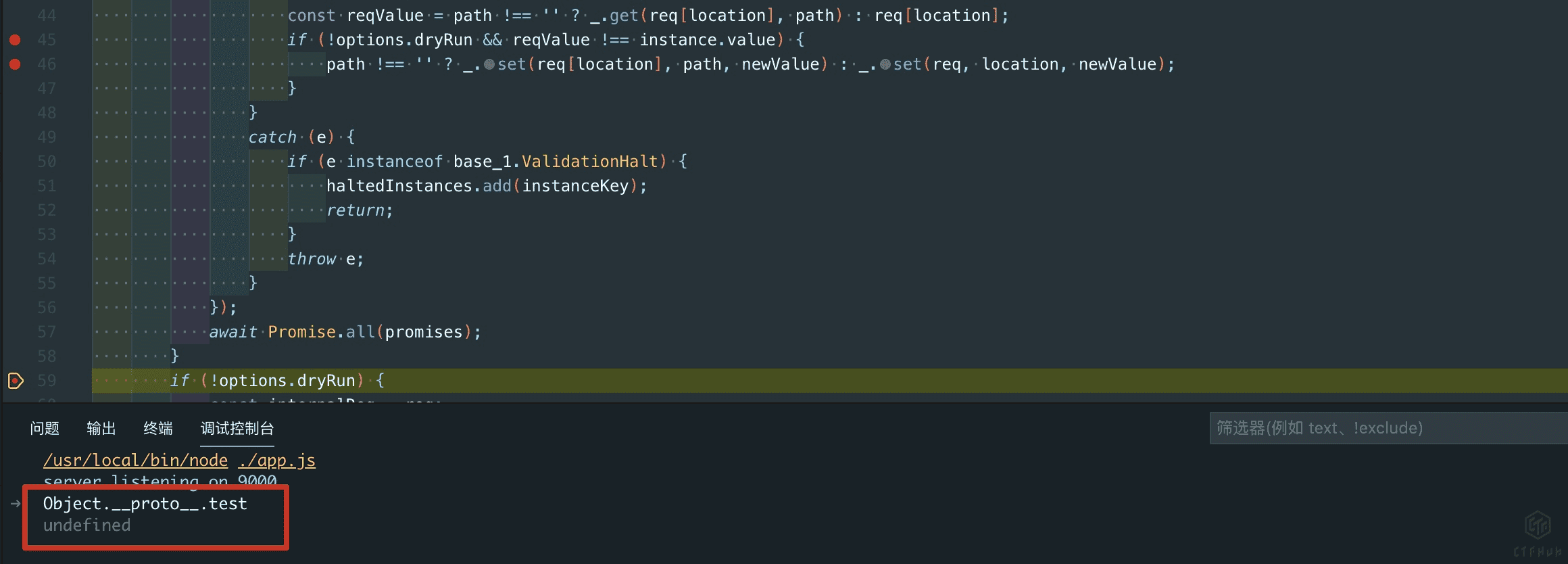Screen dimensions: 1568x564
Task: Click the CTFHub watermark logo
Action: pos(1538,524)
